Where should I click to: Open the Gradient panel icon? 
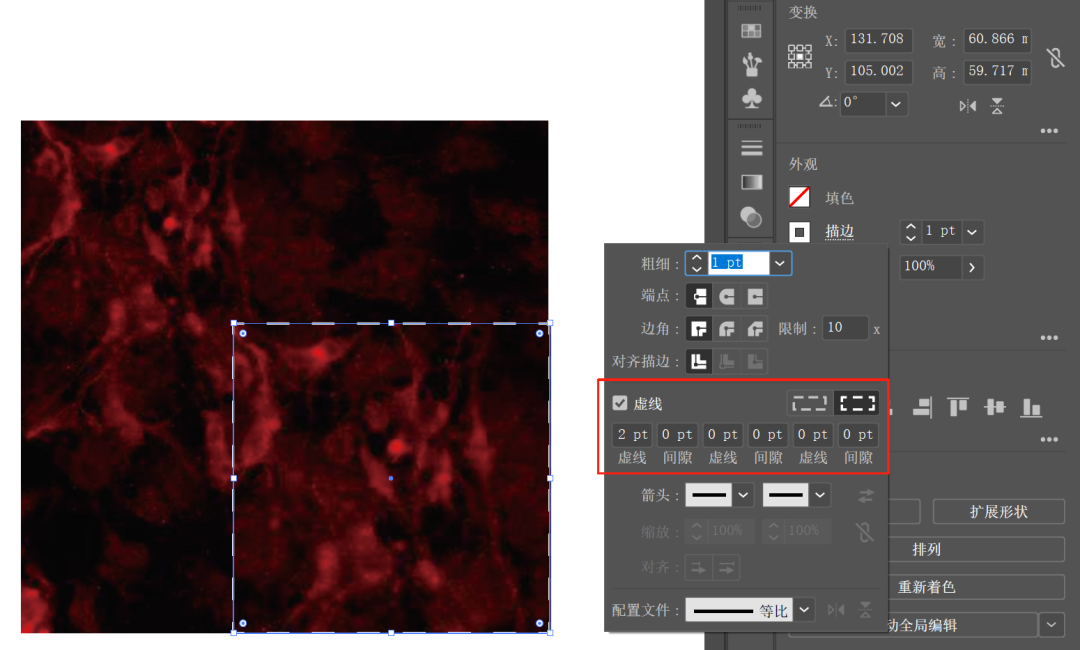click(x=751, y=182)
